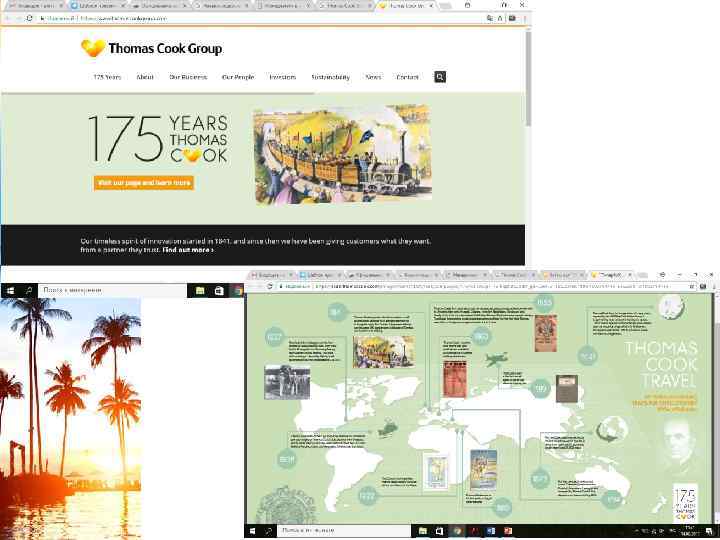Click the 1841 timeline marker circle
Image resolution: width=720 pixels, height=540 pixels.
[336, 312]
